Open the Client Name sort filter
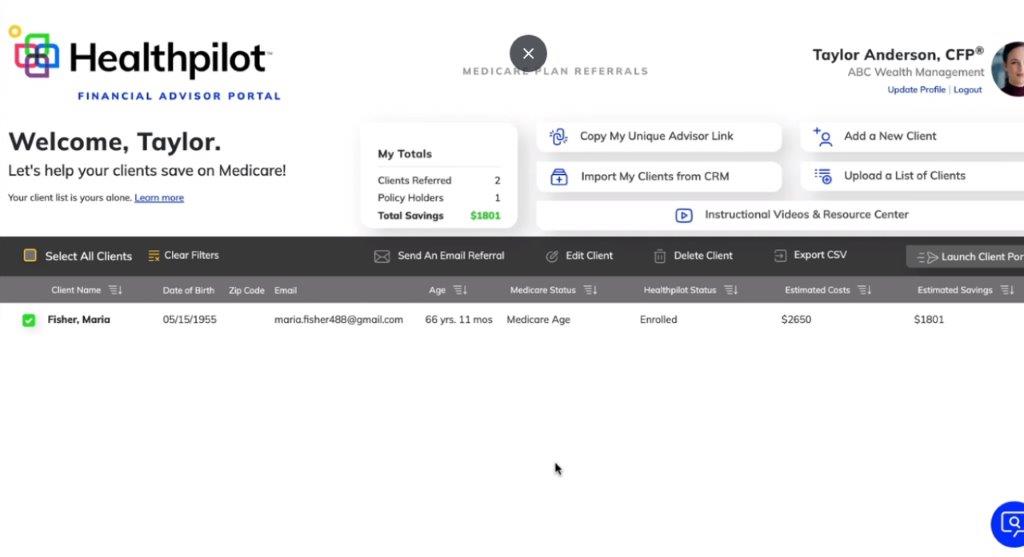The height and width of the screenshot is (557, 1024). [115, 290]
